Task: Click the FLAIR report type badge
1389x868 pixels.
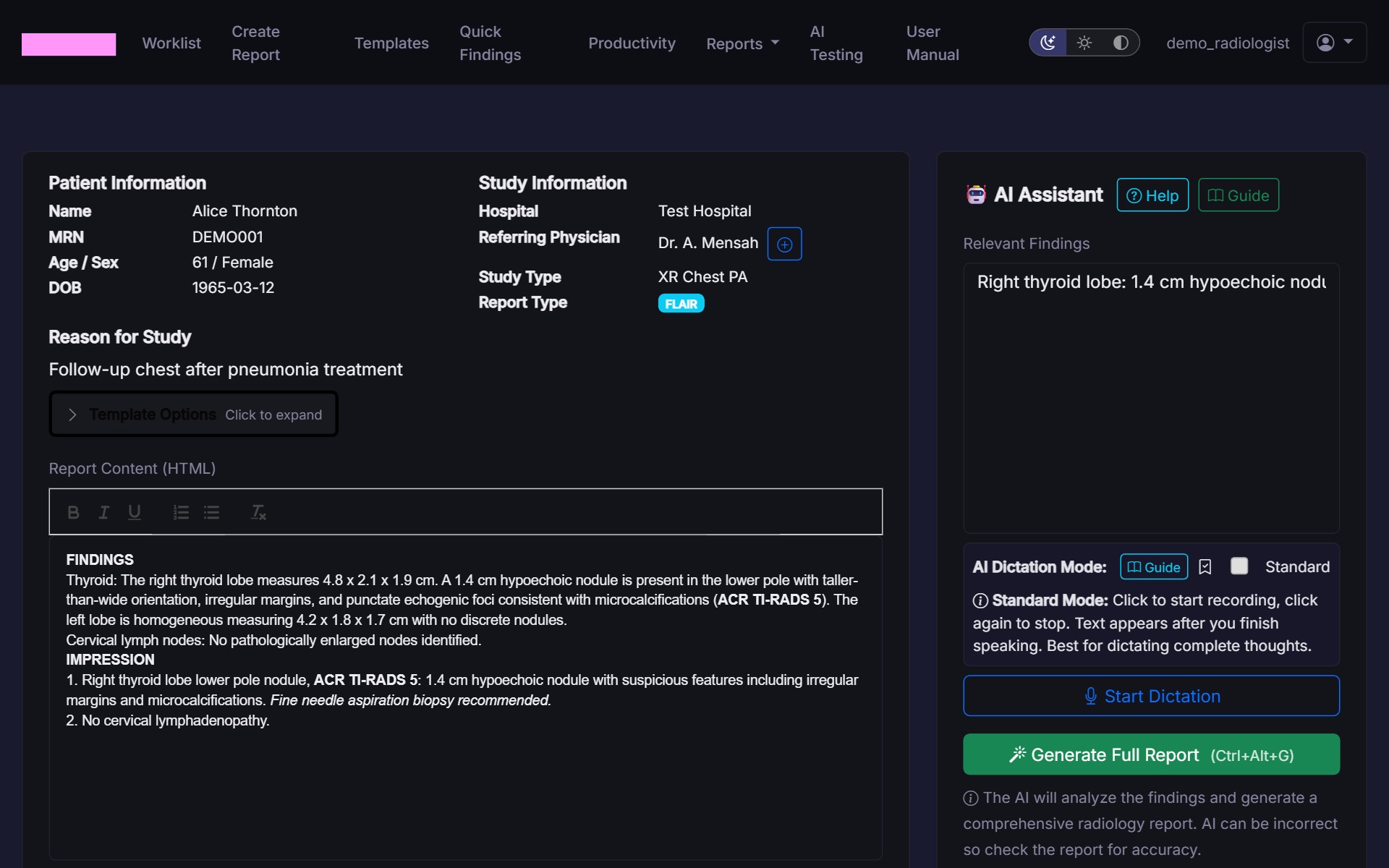Action: tap(681, 304)
